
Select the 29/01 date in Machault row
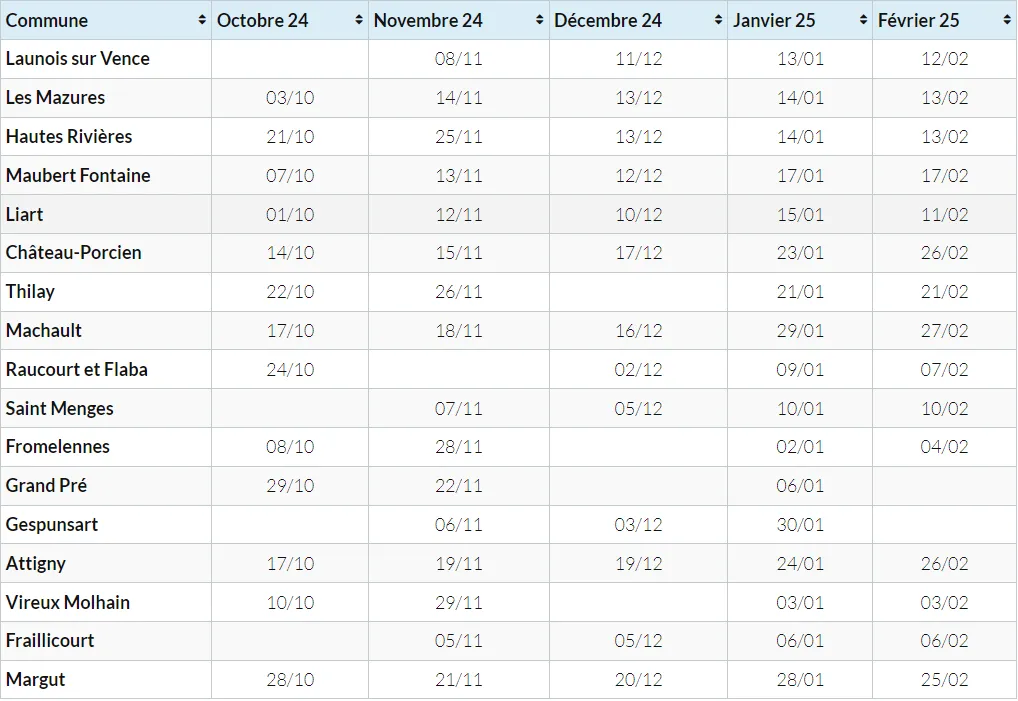[800, 331]
